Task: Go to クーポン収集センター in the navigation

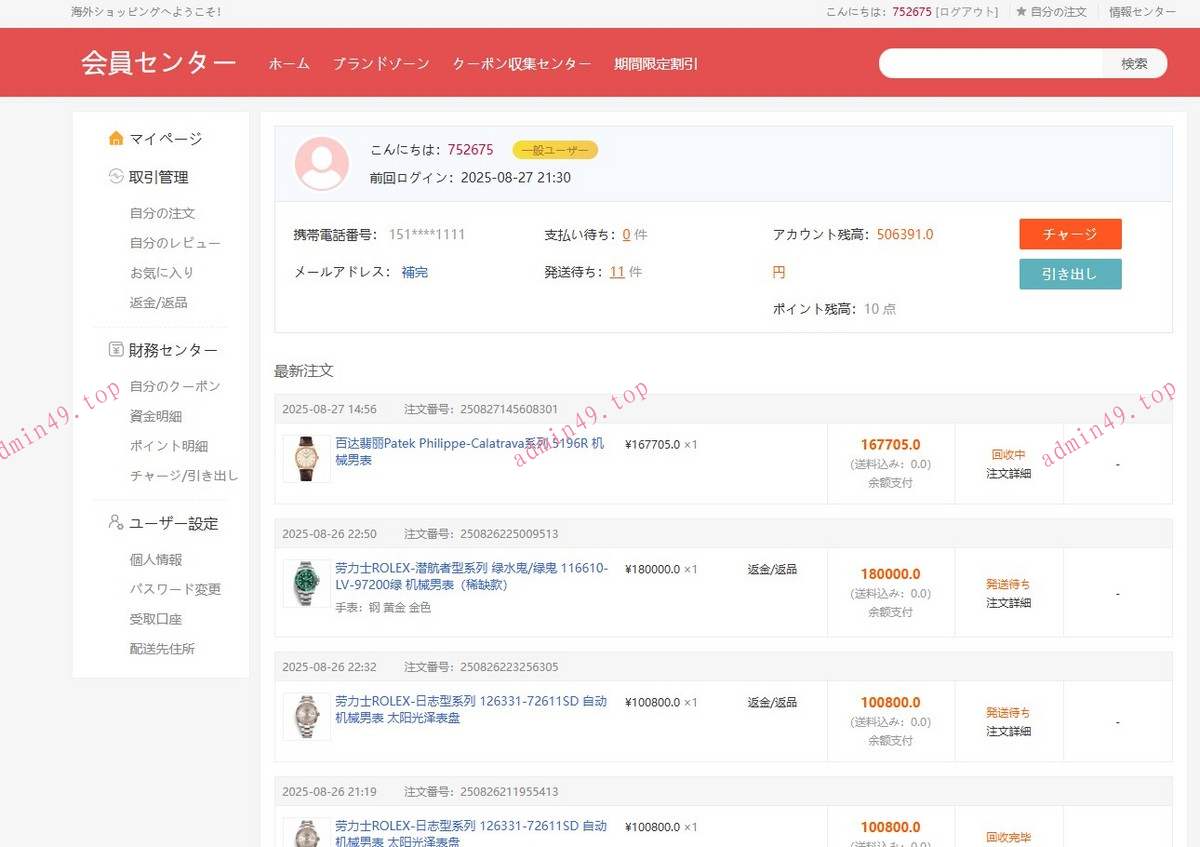Action: (x=521, y=64)
